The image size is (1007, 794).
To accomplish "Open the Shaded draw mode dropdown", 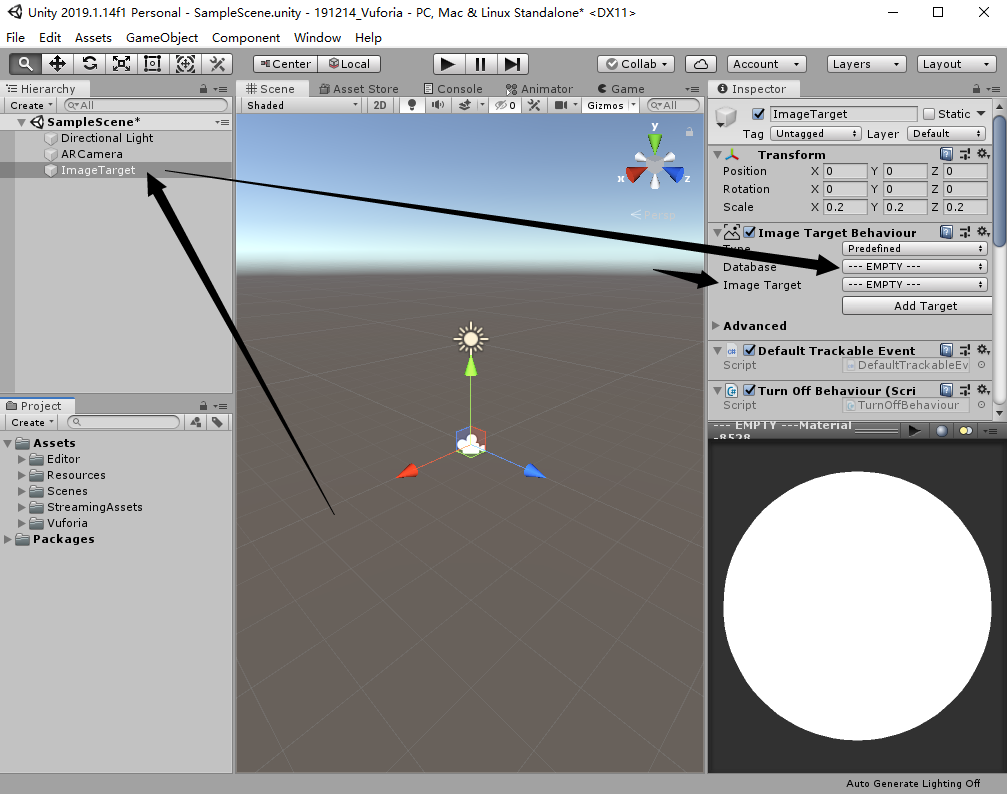I will click(302, 105).
